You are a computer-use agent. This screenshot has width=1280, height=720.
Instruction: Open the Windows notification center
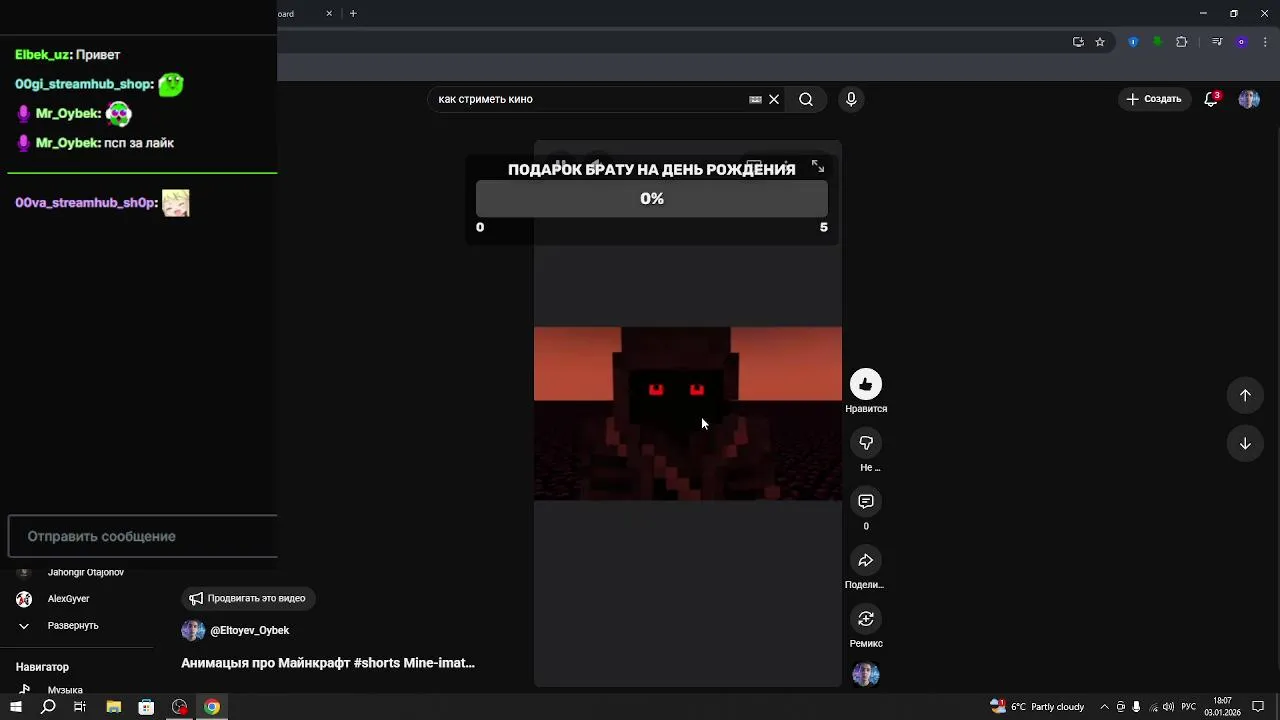(x=1259, y=707)
